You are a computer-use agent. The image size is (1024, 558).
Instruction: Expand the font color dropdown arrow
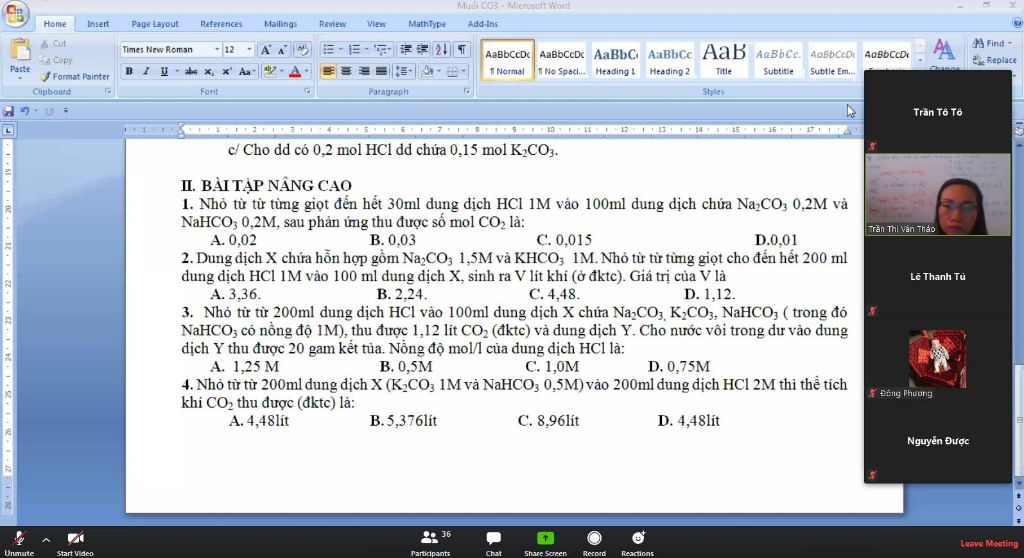(x=306, y=71)
